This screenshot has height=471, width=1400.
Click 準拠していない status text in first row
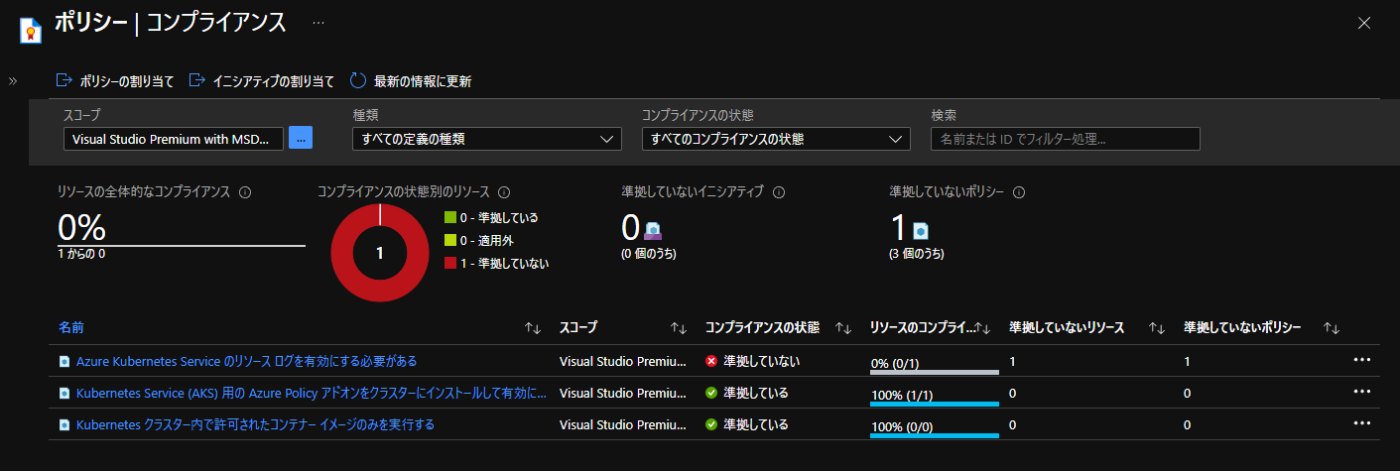[761, 361]
